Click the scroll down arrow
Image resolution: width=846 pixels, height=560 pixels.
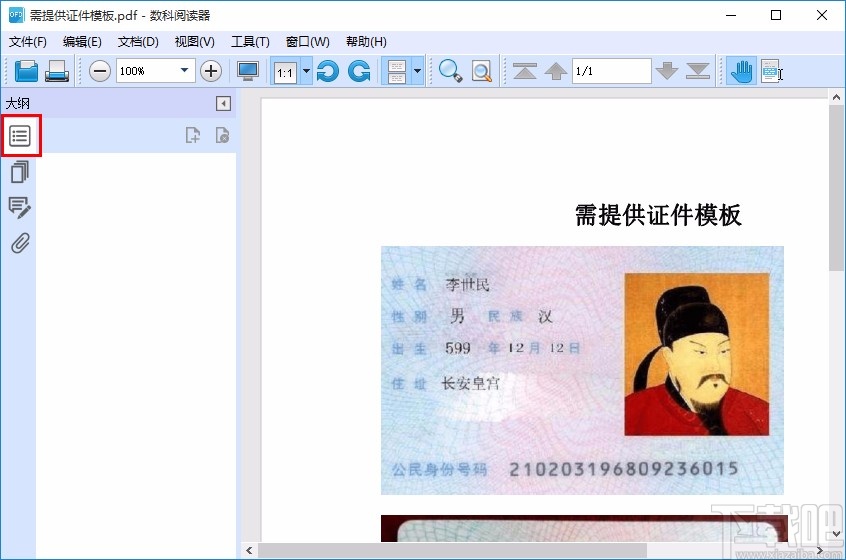(x=836, y=534)
